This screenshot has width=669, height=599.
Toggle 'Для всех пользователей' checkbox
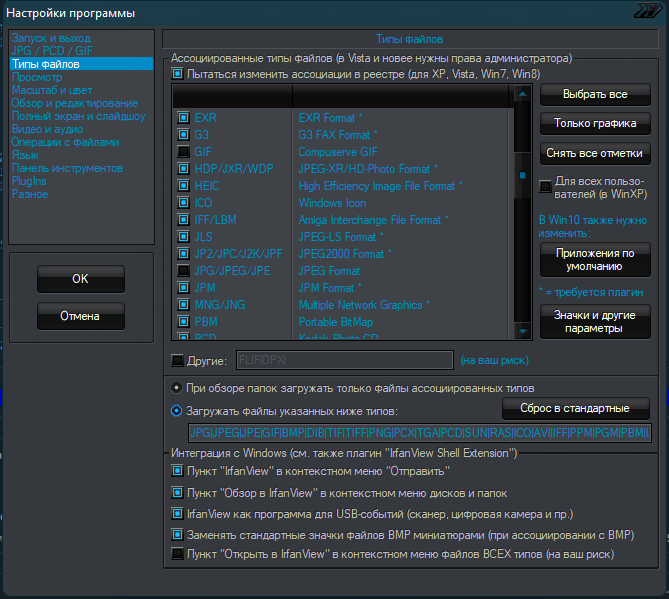pos(546,185)
